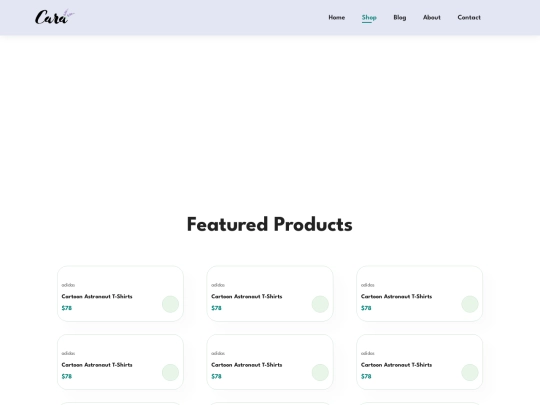The width and height of the screenshot is (540, 405).
Task: Click the Featured Products heading
Action: point(270,225)
